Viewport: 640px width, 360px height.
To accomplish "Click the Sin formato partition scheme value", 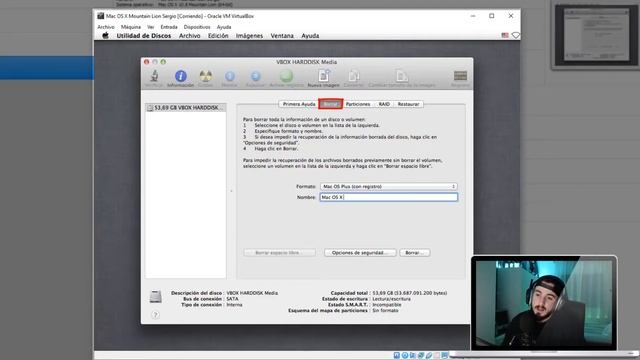I will [x=385, y=311].
